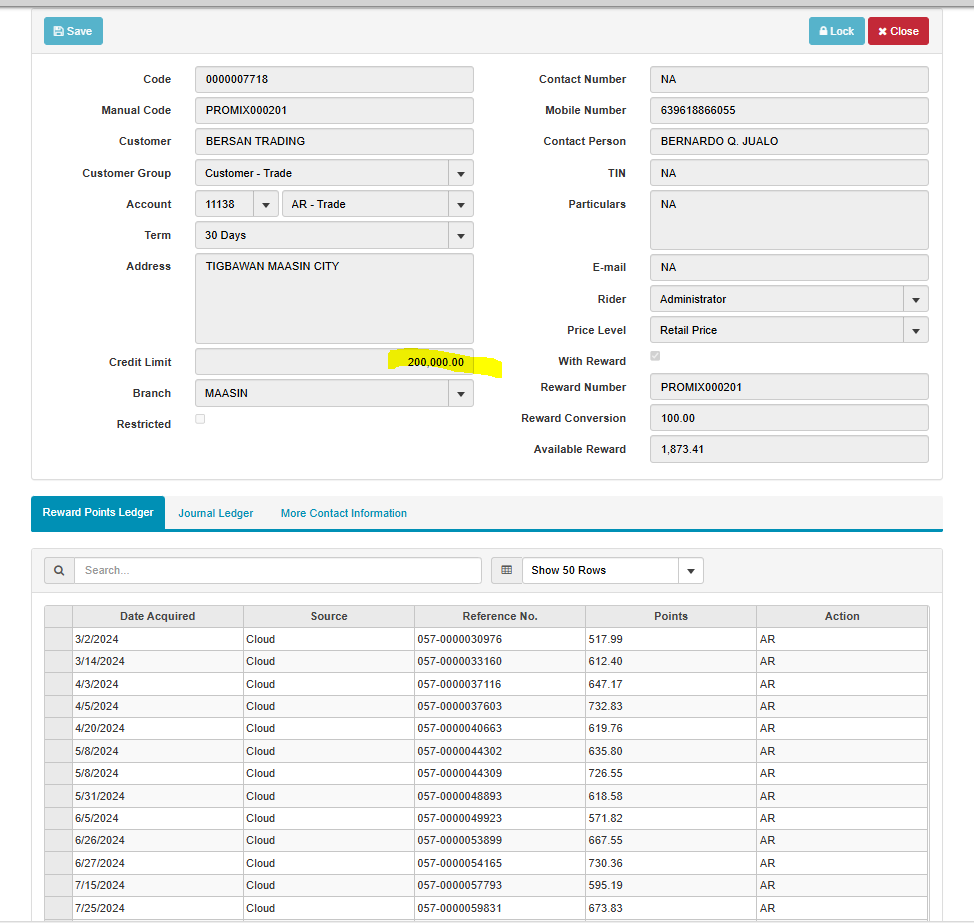Expand the Customer Group dropdown
This screenshot has width=974, height=923.
tap(460, 173)
